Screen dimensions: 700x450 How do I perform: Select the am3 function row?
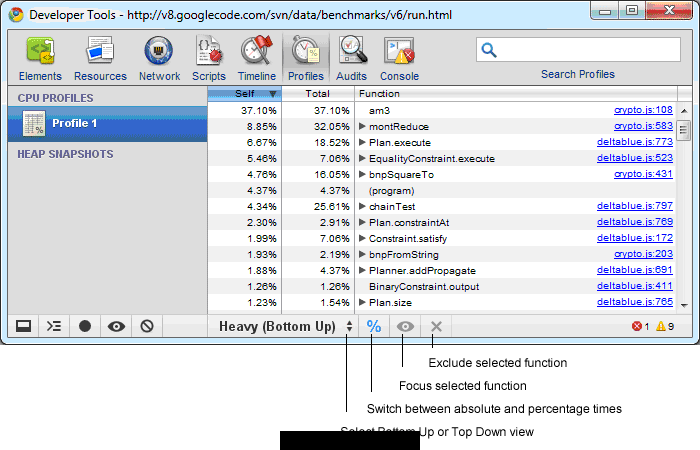click(x=442, y=110)
